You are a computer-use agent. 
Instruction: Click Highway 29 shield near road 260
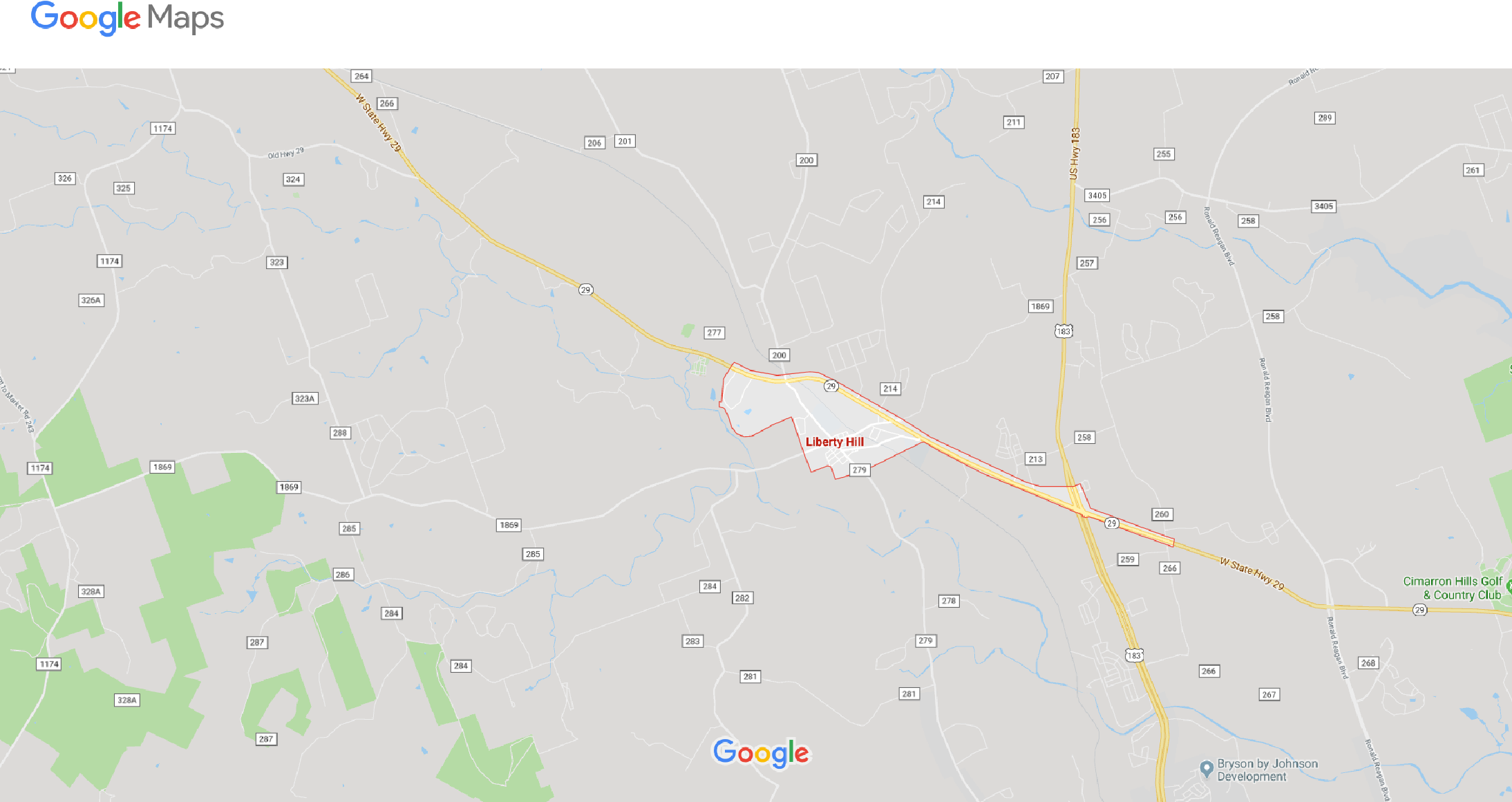tap(1111, 523)
